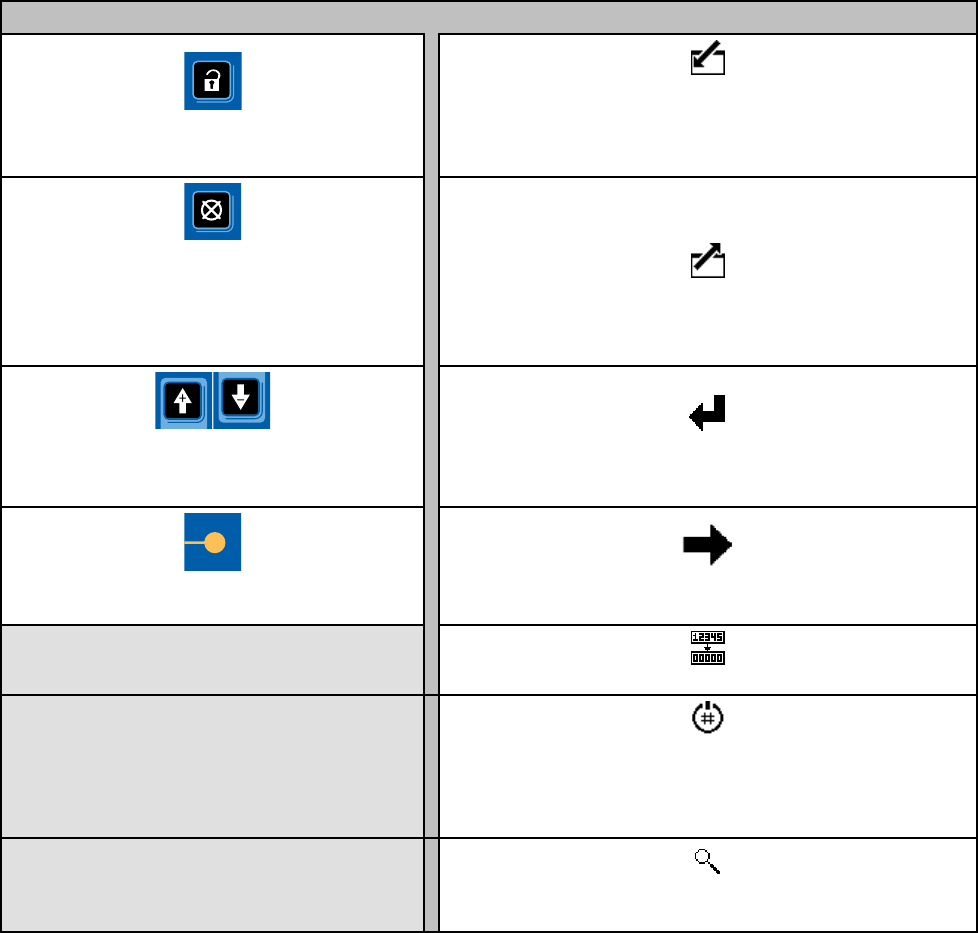Select the power symbol with hash icon
This screenshot has height=933, width=978.
pos(708,717)
